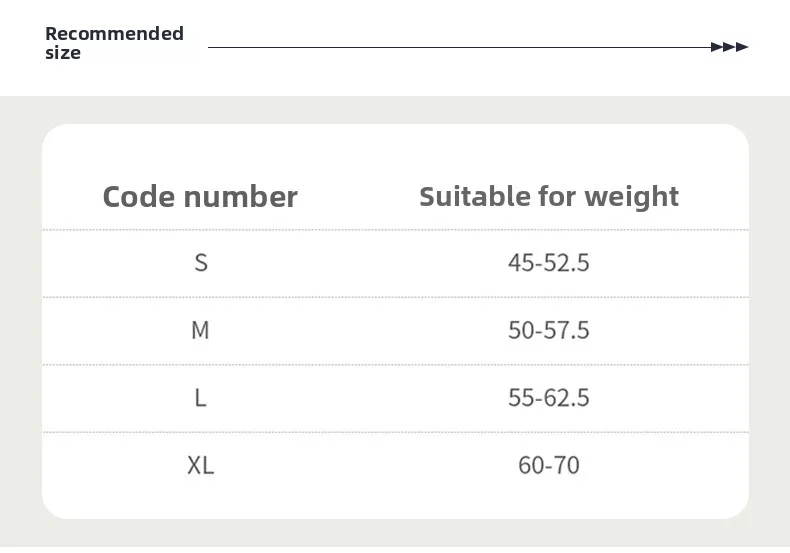The height and width of the screenshot is (553, 790).
Task: Click the word "Code" in the header
Action: click(x=140, y=196)
